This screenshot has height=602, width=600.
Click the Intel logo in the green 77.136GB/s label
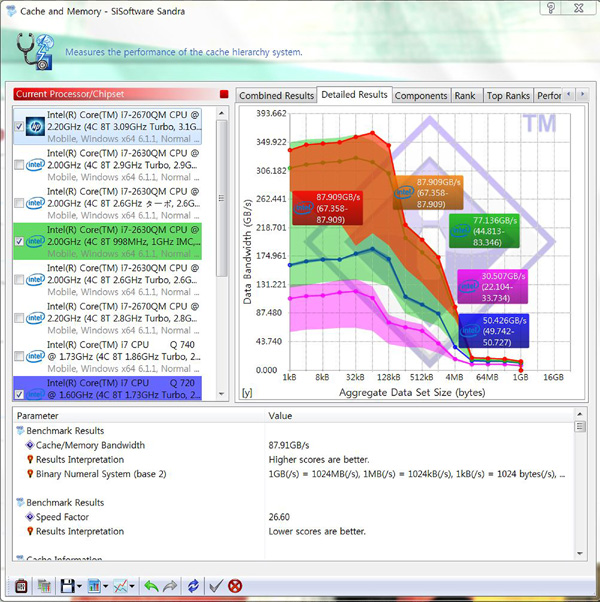460,230
